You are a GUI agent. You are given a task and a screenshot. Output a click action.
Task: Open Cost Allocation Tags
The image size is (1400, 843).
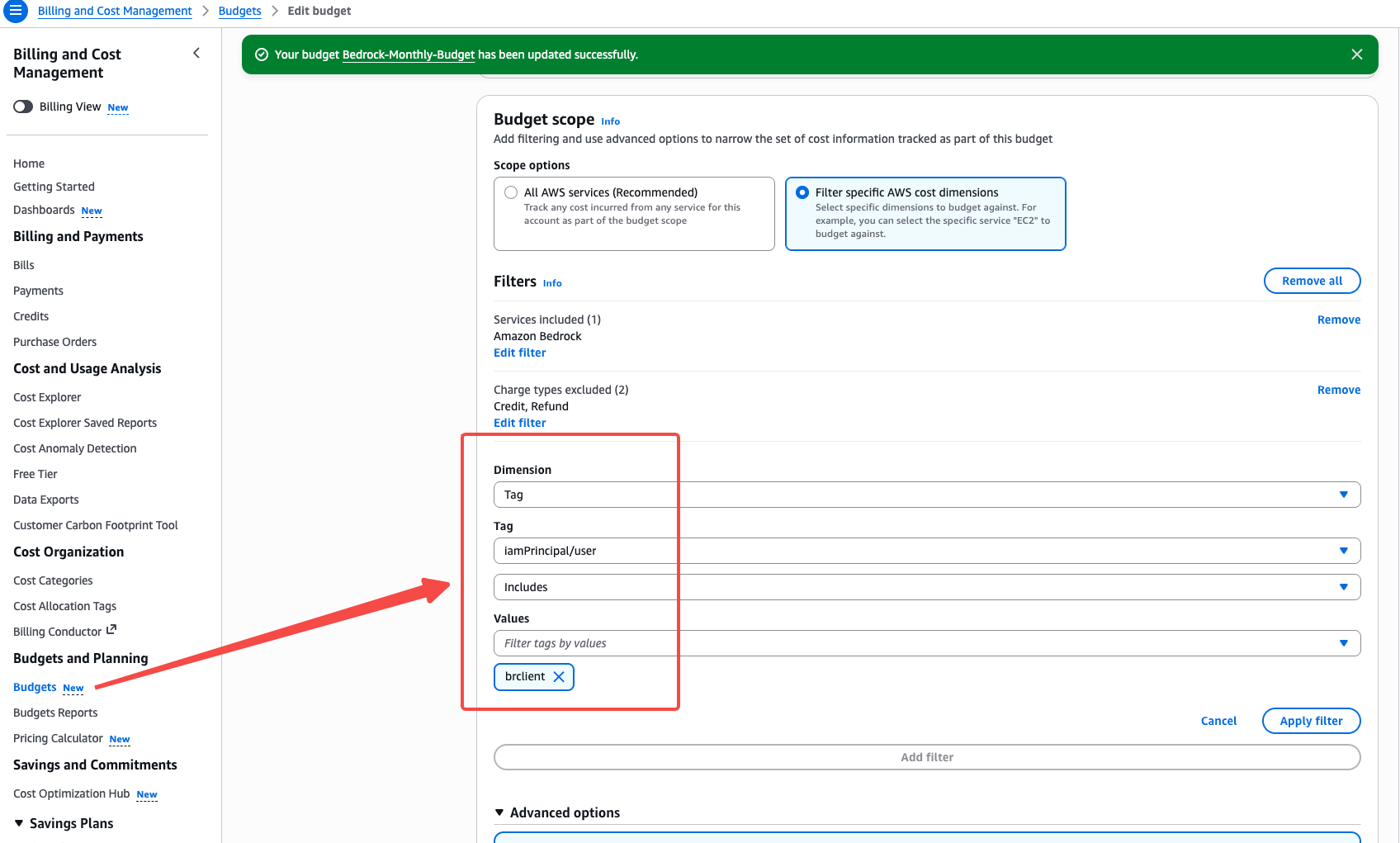click(x=64, y=606)
